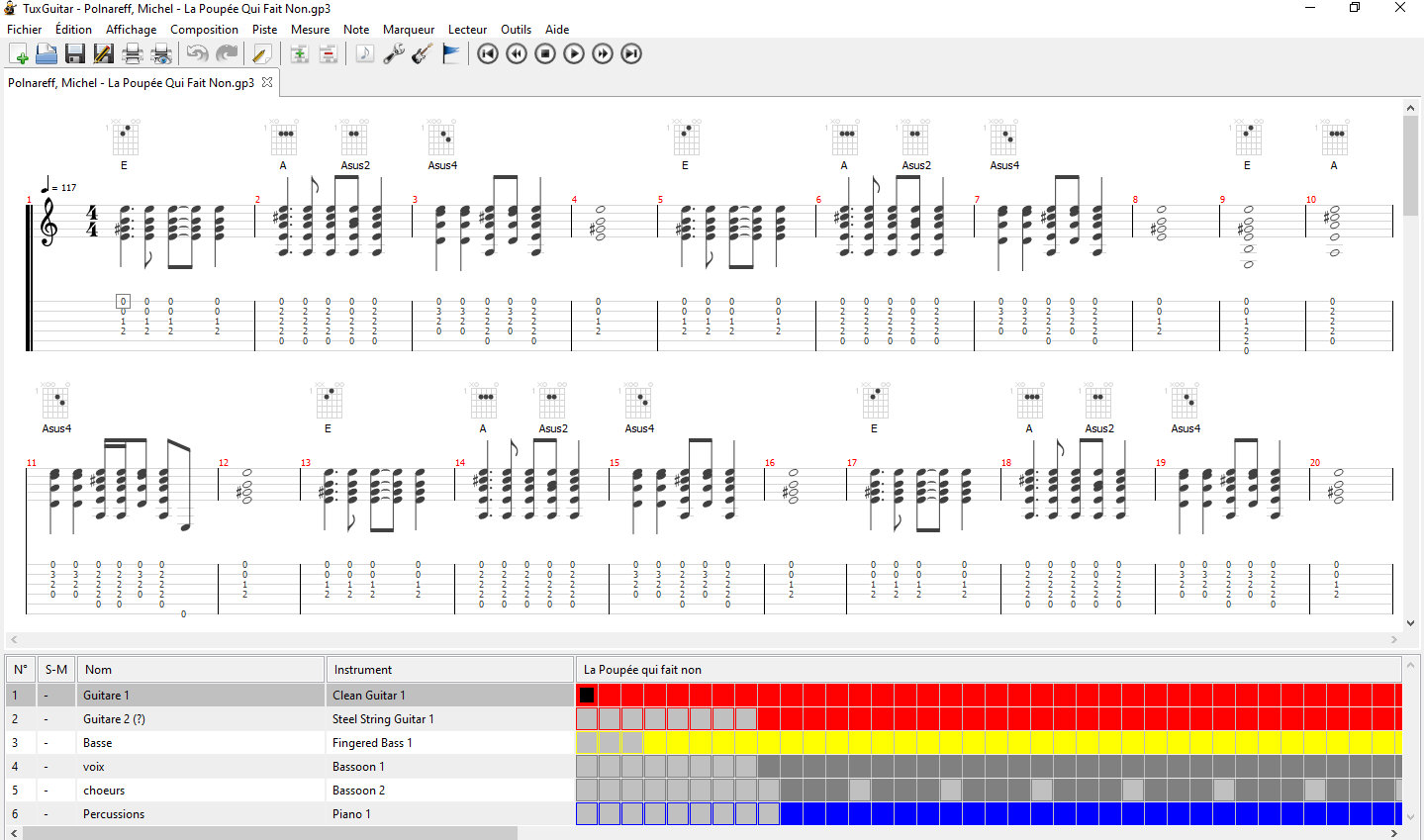Click the score's vertical scroll down arrow
This screenshot has height=840, width=1424.
[1411, 623]
